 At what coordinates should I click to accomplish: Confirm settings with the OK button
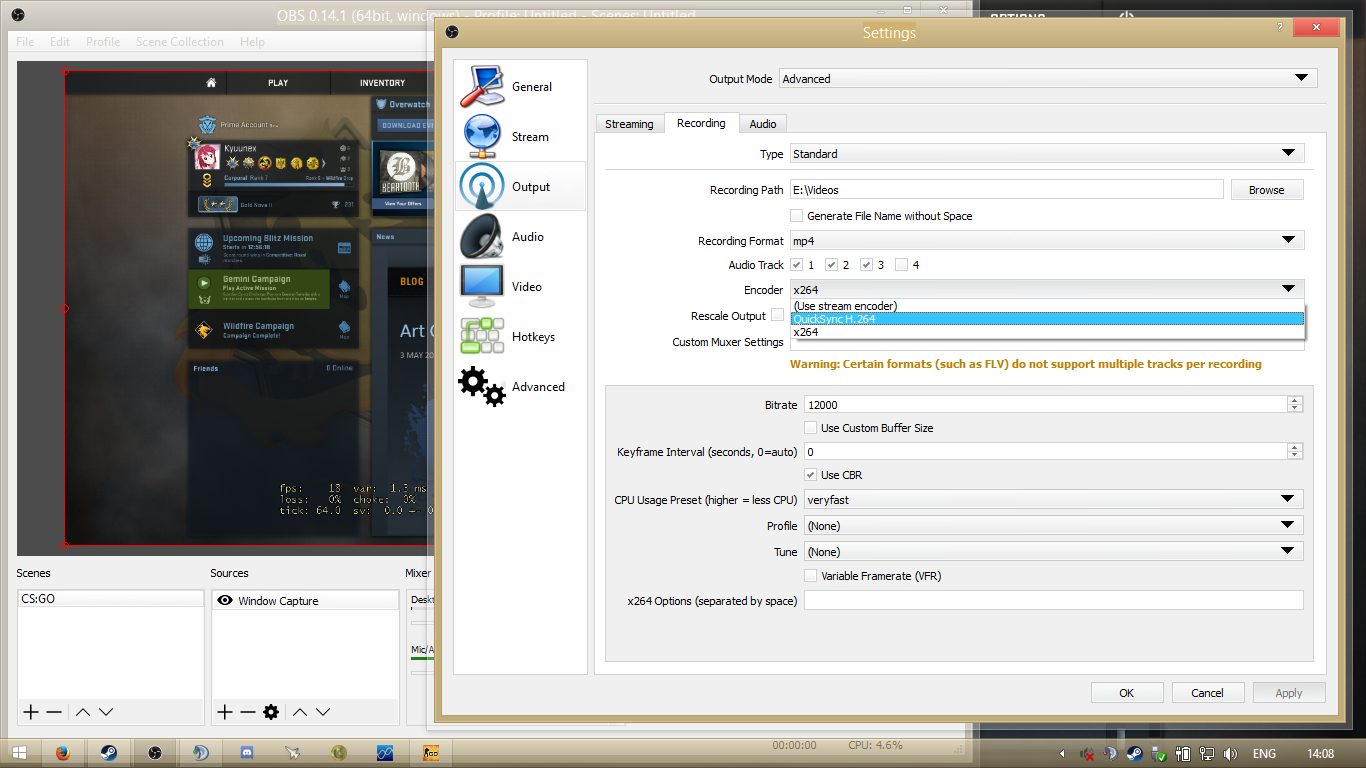(1127, 693)
